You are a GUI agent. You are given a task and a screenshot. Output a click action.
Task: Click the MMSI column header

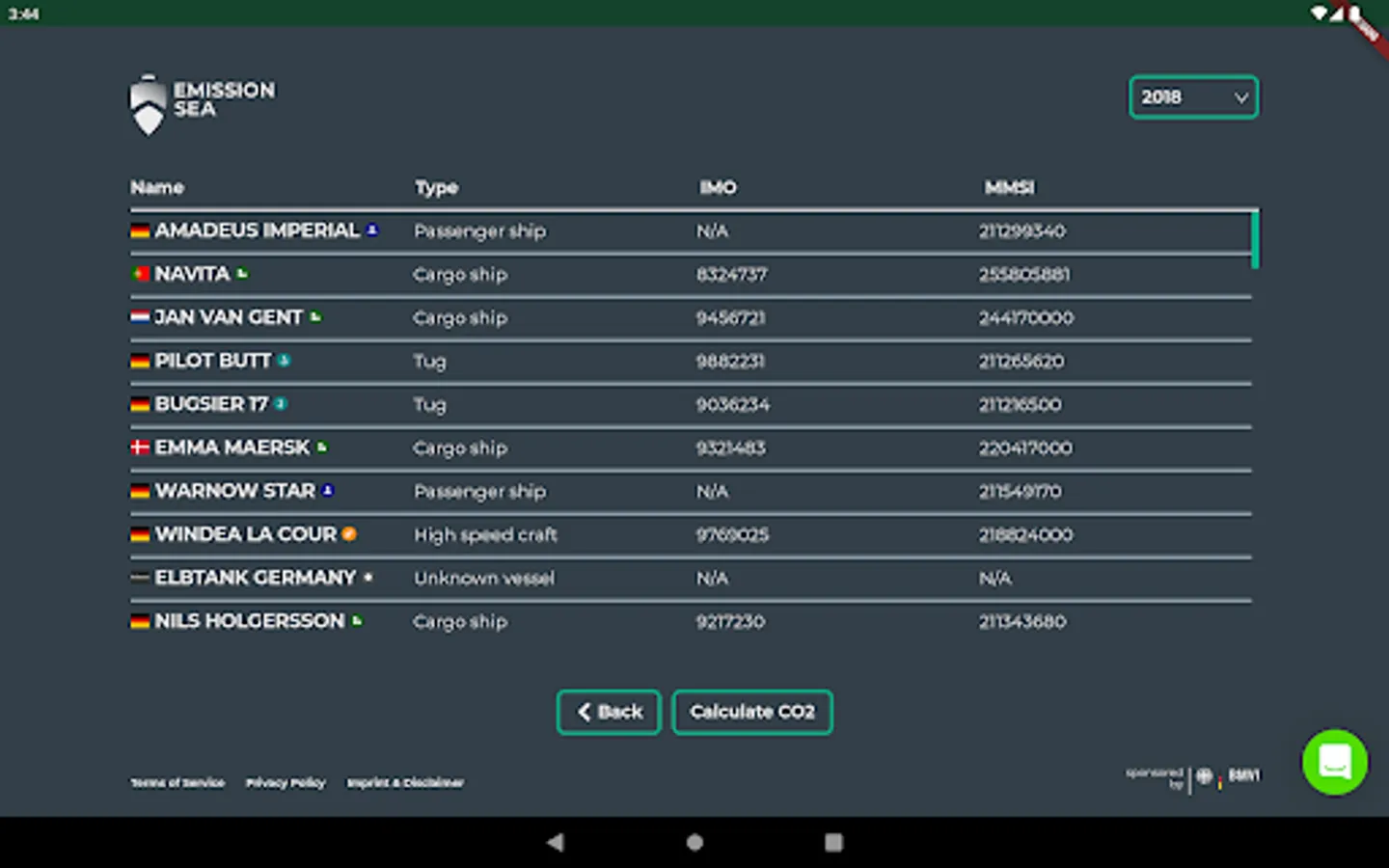[x=1010, y=187]
